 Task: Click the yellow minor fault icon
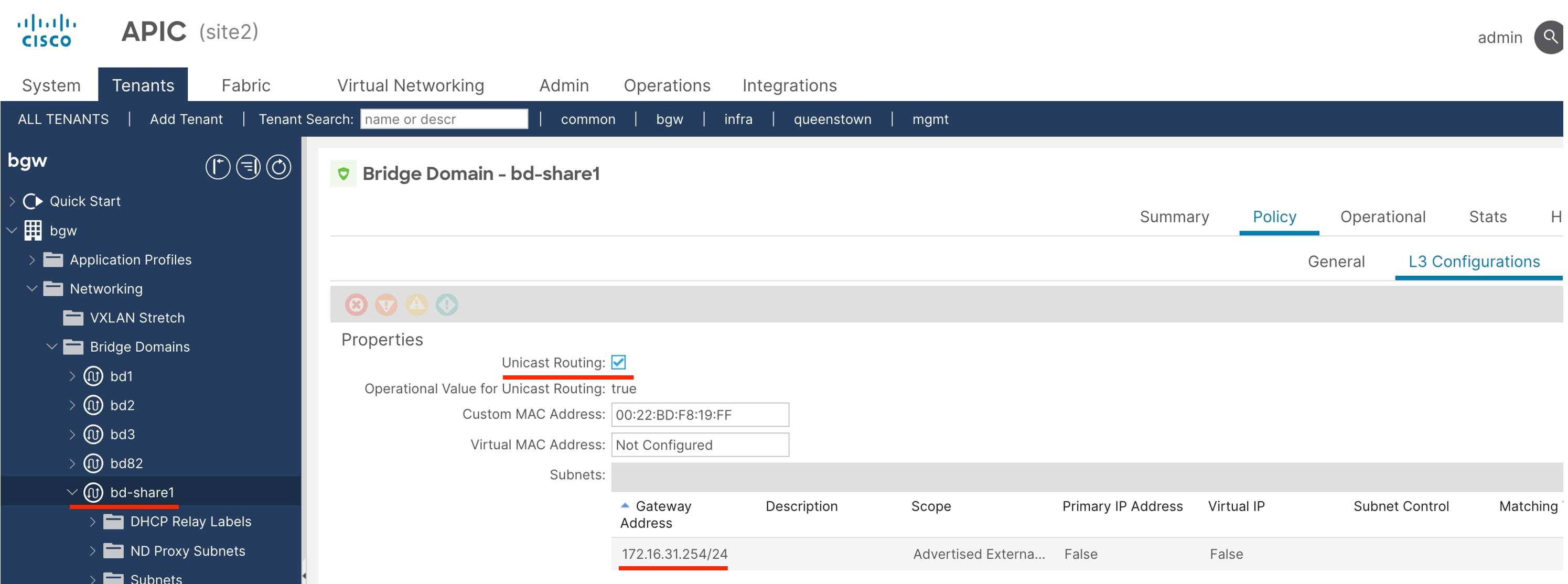click(x=416, y=305)
